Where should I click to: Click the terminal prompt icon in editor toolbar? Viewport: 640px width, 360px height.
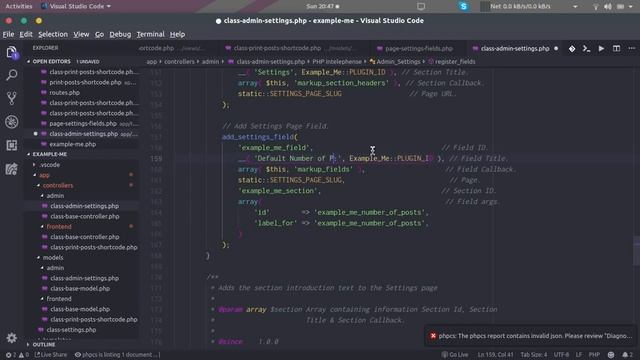587,49
